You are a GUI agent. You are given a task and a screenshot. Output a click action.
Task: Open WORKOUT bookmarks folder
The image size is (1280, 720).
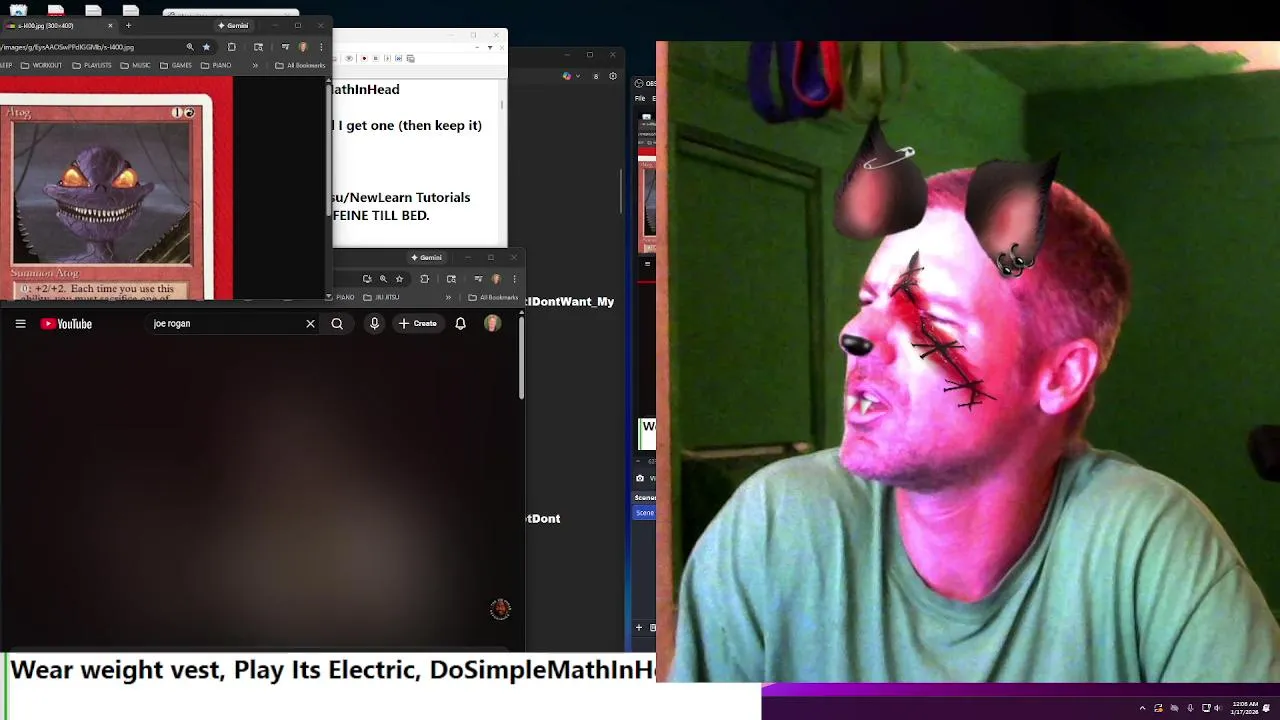[x=41, y=65]
